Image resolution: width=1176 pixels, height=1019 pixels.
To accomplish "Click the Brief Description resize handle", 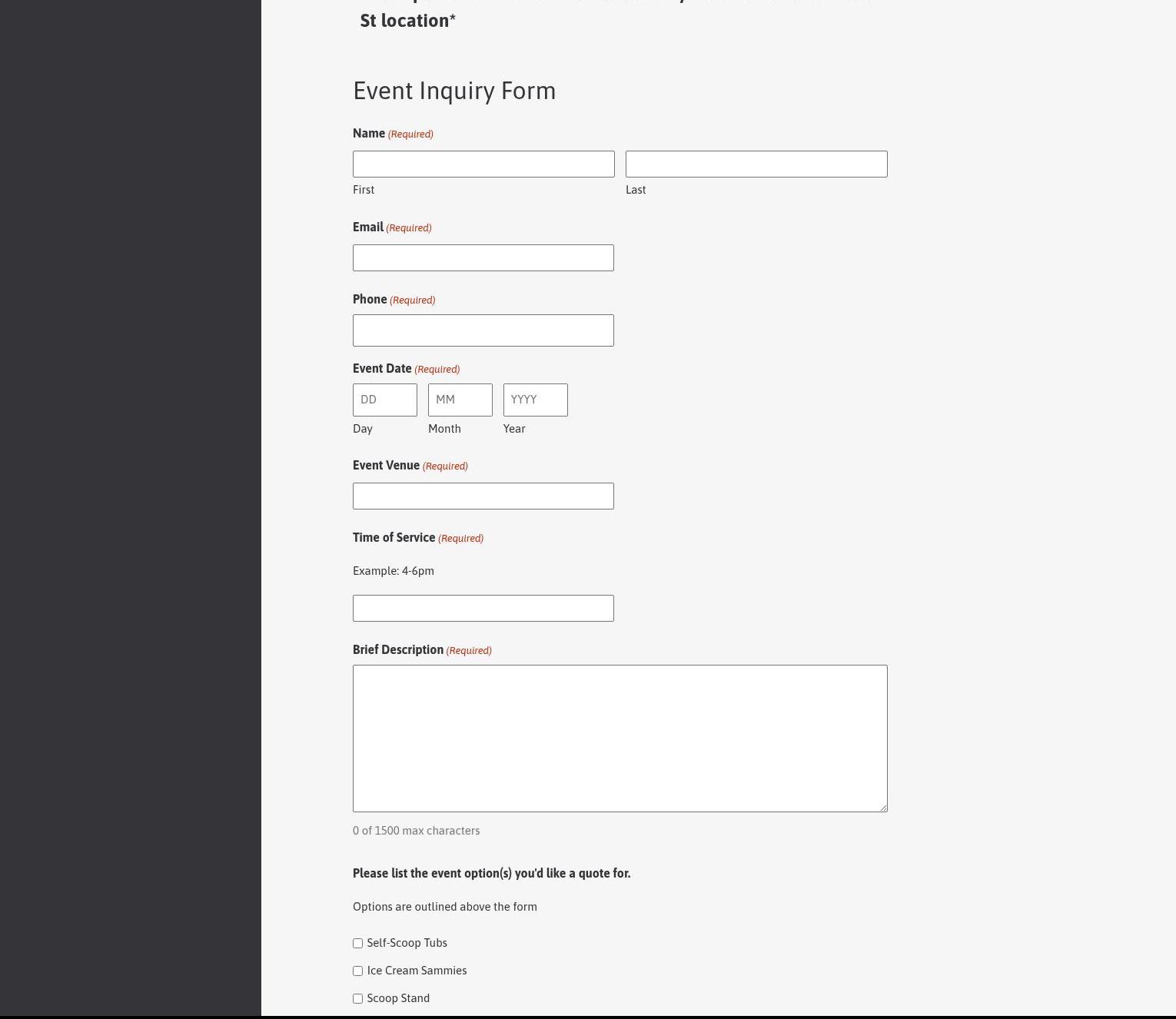I will click(x=883, y=808).
